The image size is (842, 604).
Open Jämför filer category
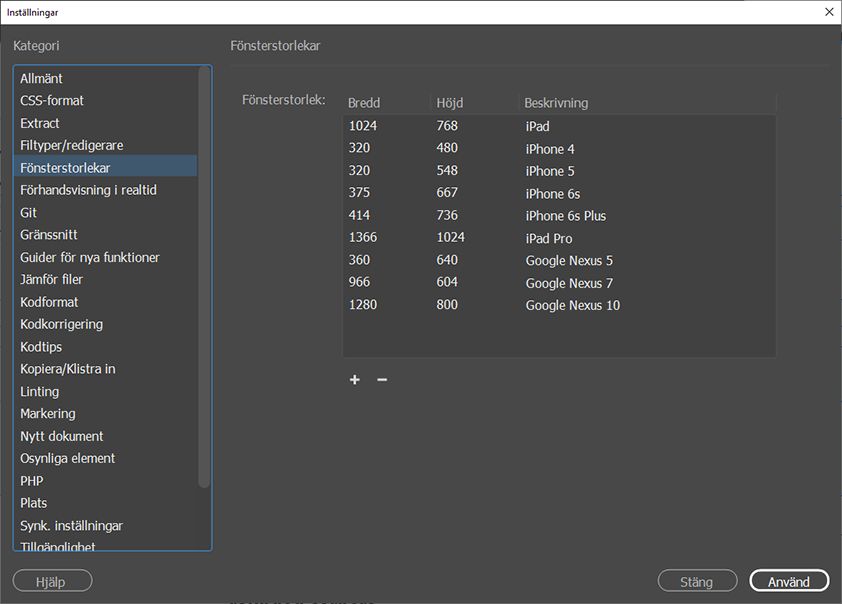[105, 279]
